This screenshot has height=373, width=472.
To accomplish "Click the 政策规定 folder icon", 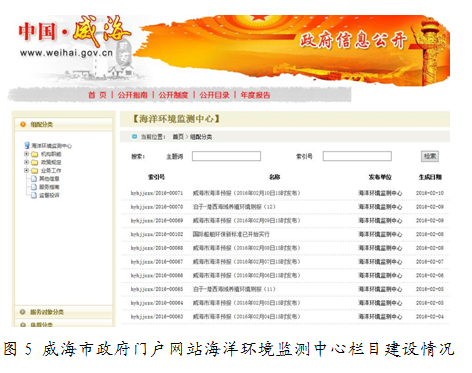I will (34, 162).
